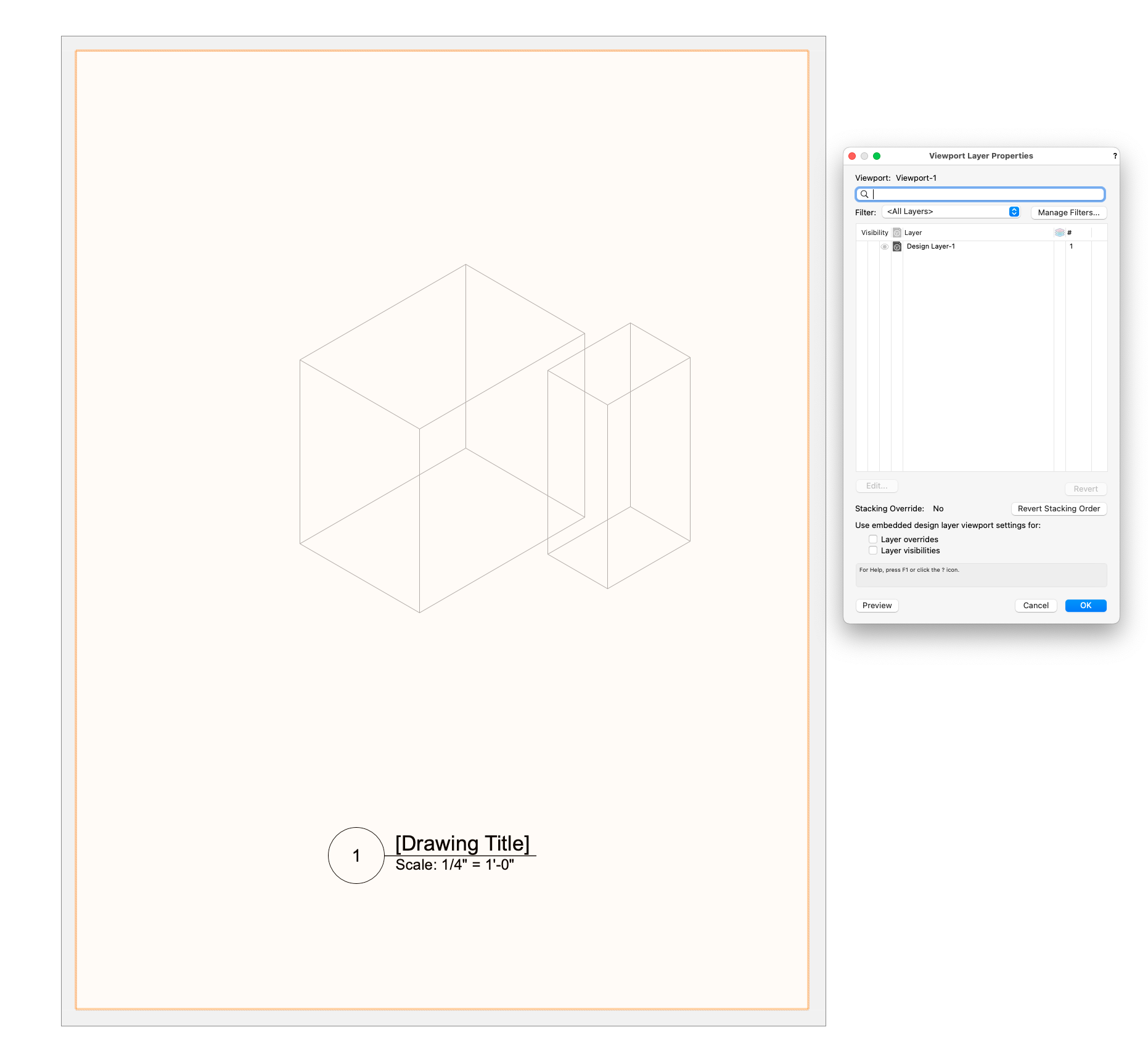The width and height of the screenshot is (1148, 1064).
Task: Click the disabled Edit button
Action: [876, 485]
